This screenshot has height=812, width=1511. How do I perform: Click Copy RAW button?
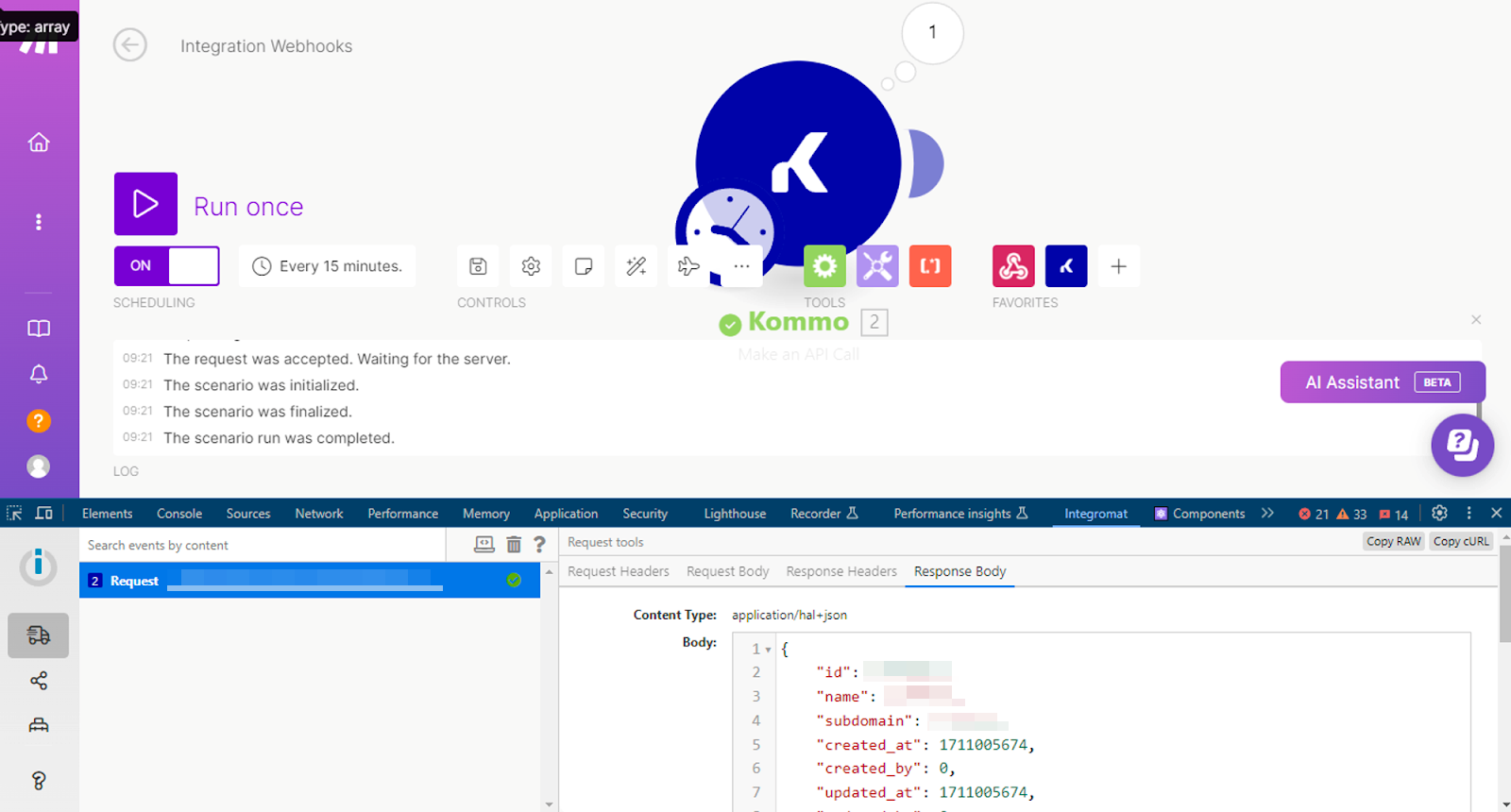[x=1393, y=541]
